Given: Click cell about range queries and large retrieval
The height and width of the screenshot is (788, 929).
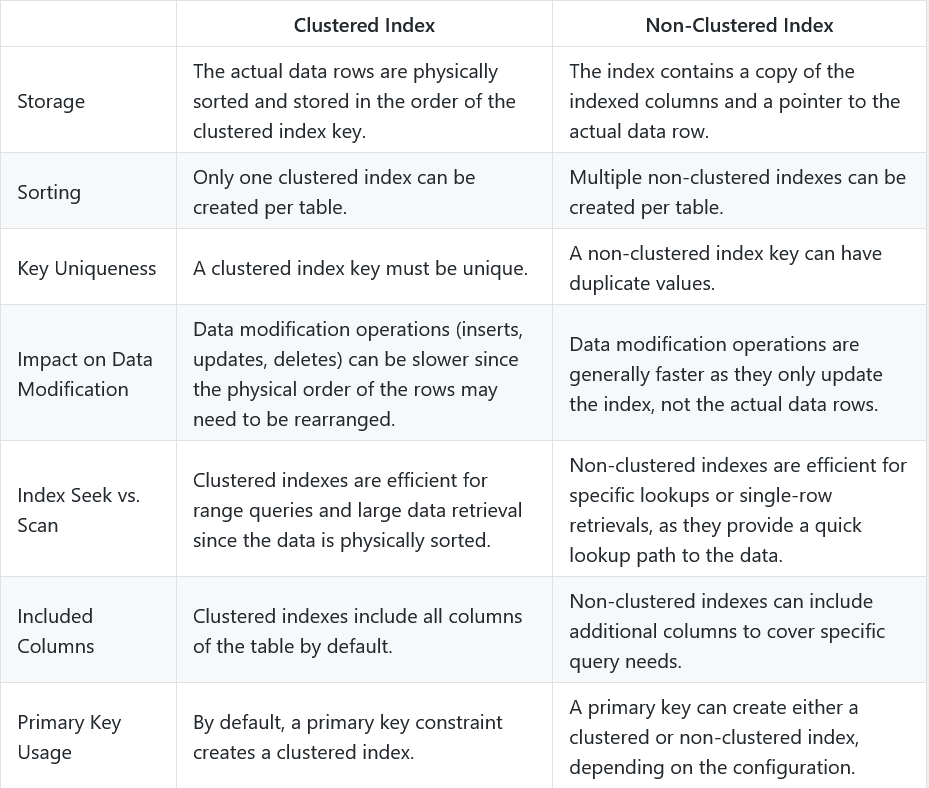Looking at the screenshot, I should click(357, 510).
